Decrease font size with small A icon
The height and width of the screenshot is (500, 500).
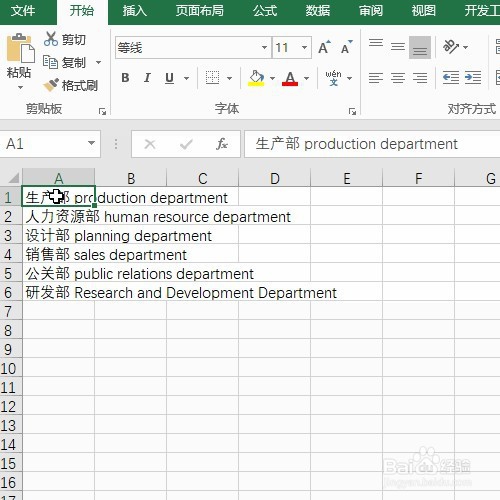pyautogui.click(x=346, y=47)
